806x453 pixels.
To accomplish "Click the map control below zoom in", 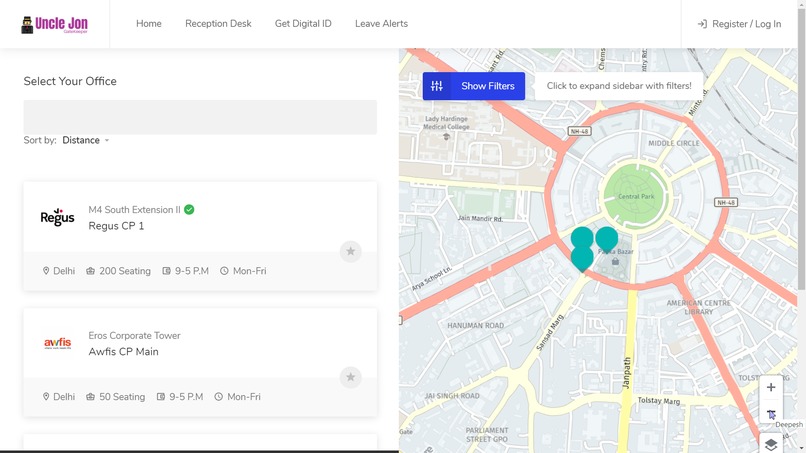I will pos(771,414).
